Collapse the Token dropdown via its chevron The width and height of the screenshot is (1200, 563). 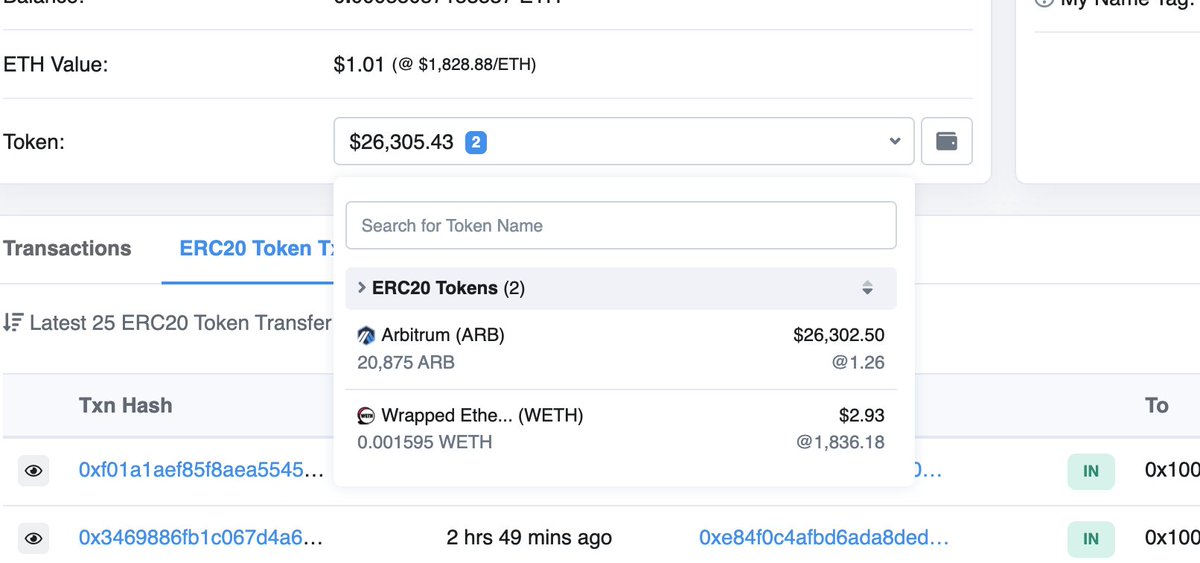click(895, 142)
